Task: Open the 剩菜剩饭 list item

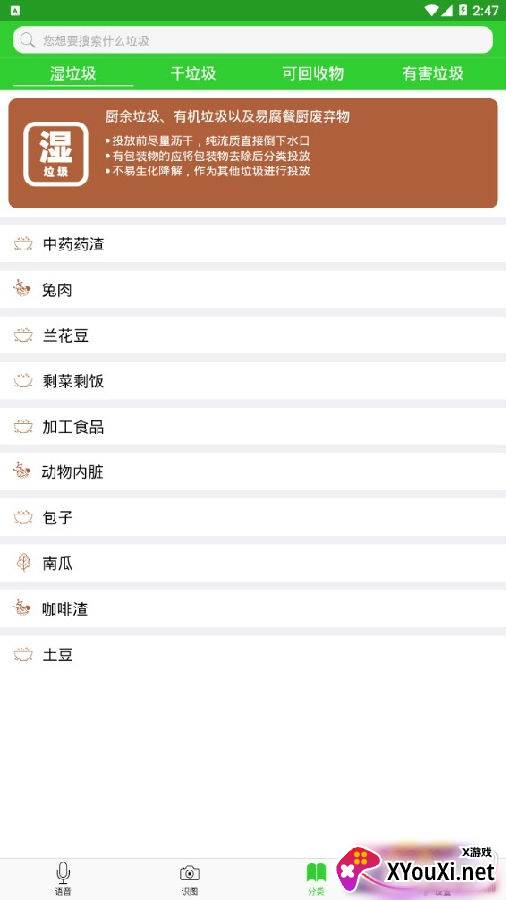Action: tap(253, 381)
